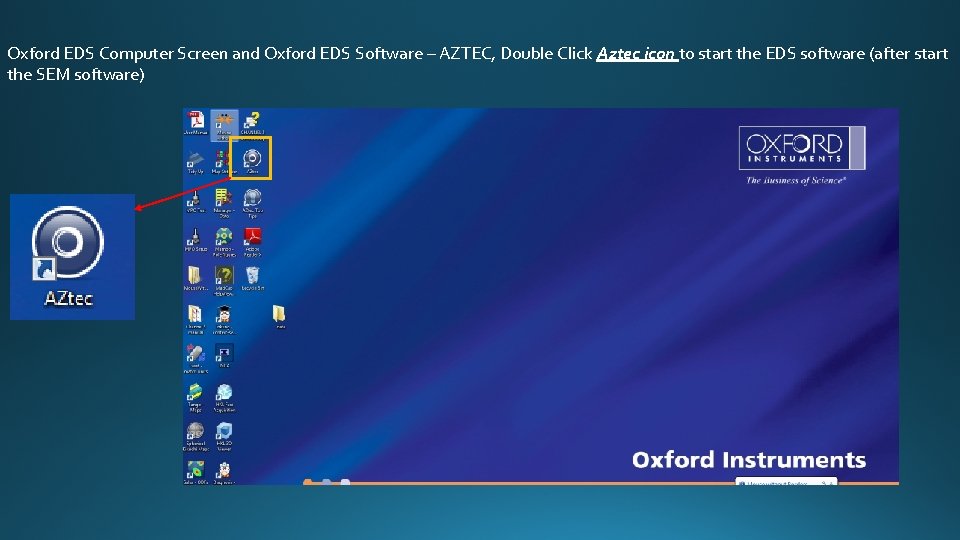The image size is (960, 540).
Task: Open the document folder below the Nordlys folder
Action: coord(196,320)
